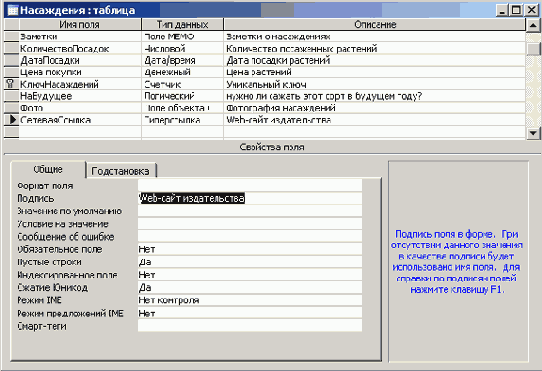Click the scroll up arrow of field list
Screen dimensions: 542x371
pyautogui.click(x=533, y=25)
